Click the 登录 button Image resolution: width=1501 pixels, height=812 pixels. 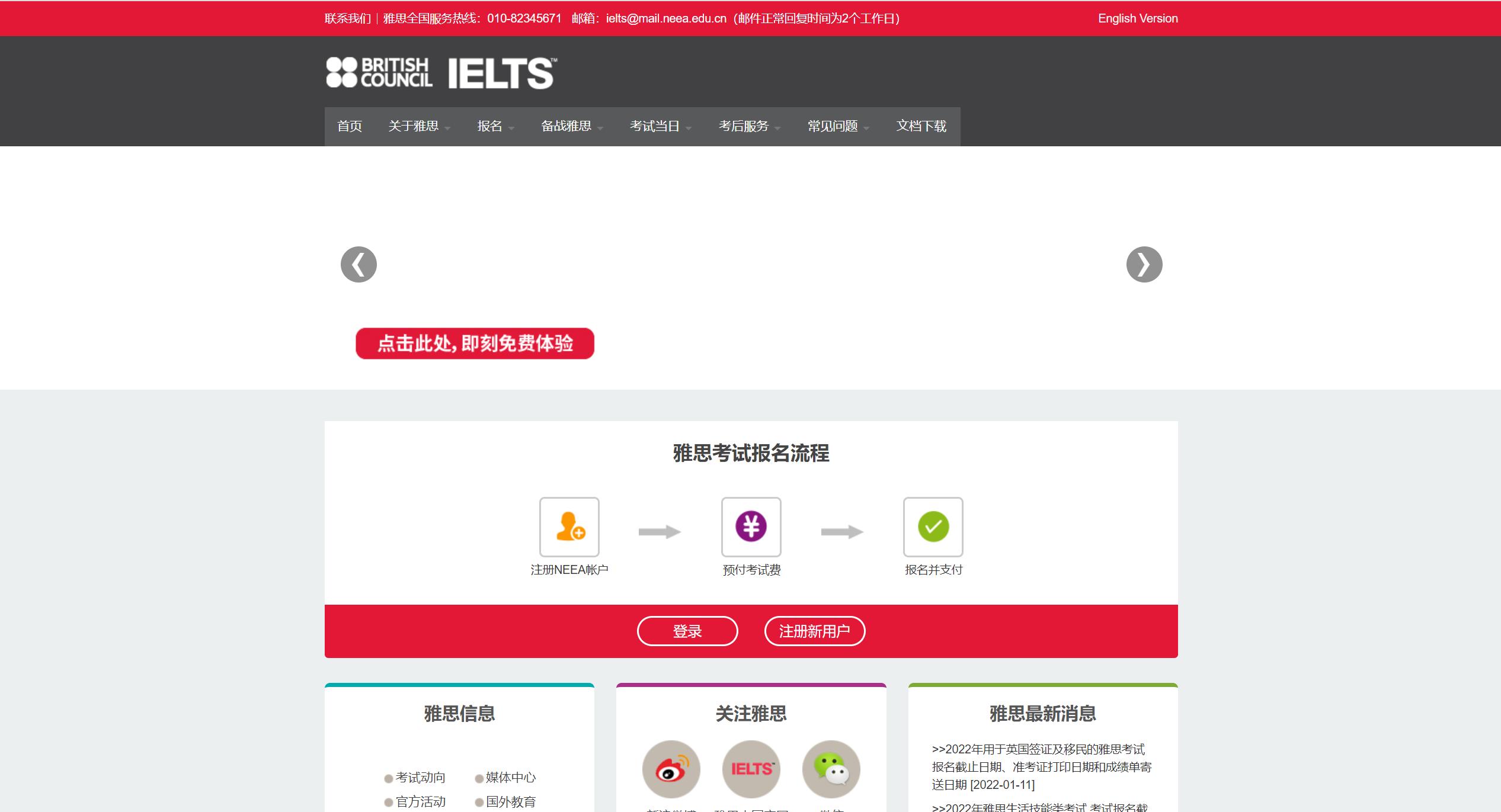tap(687, 631)
